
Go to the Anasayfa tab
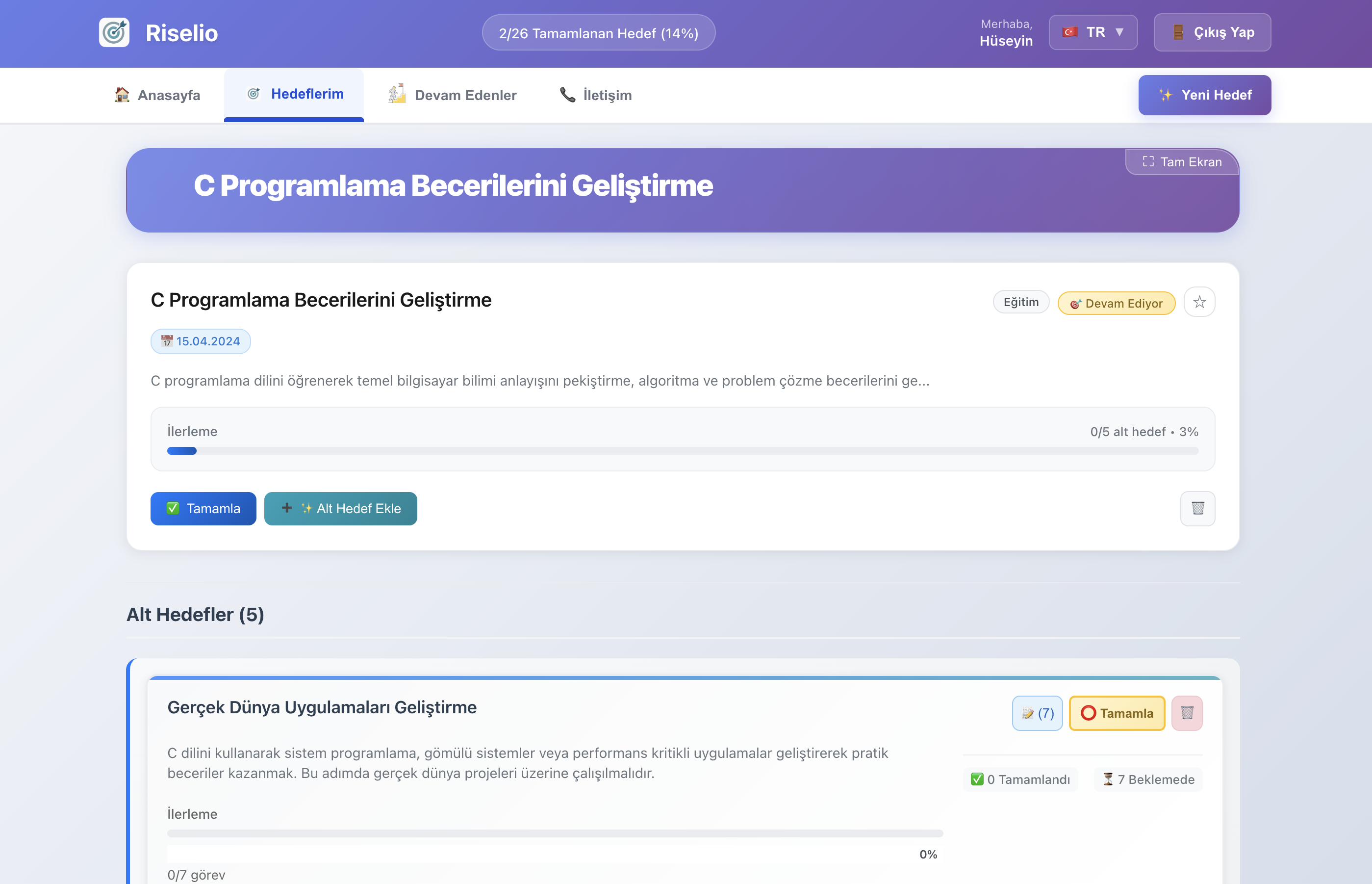158,95
